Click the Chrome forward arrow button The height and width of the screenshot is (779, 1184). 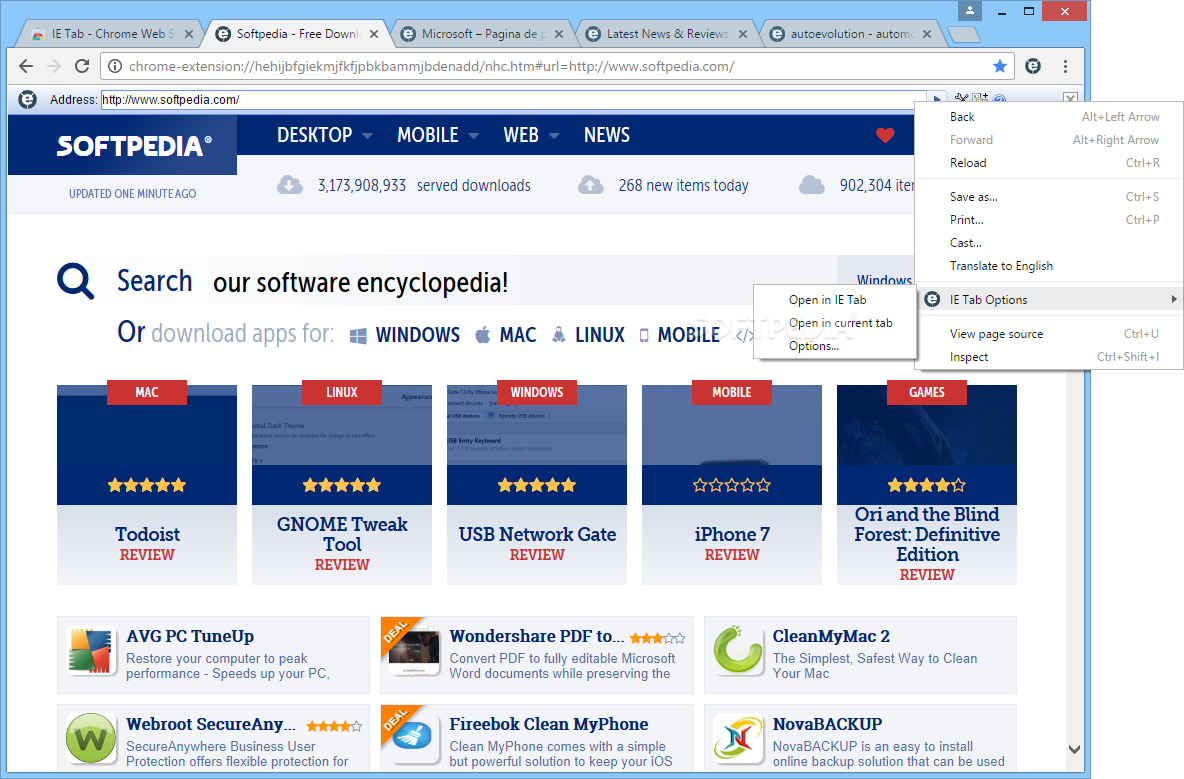click(54, 66)
